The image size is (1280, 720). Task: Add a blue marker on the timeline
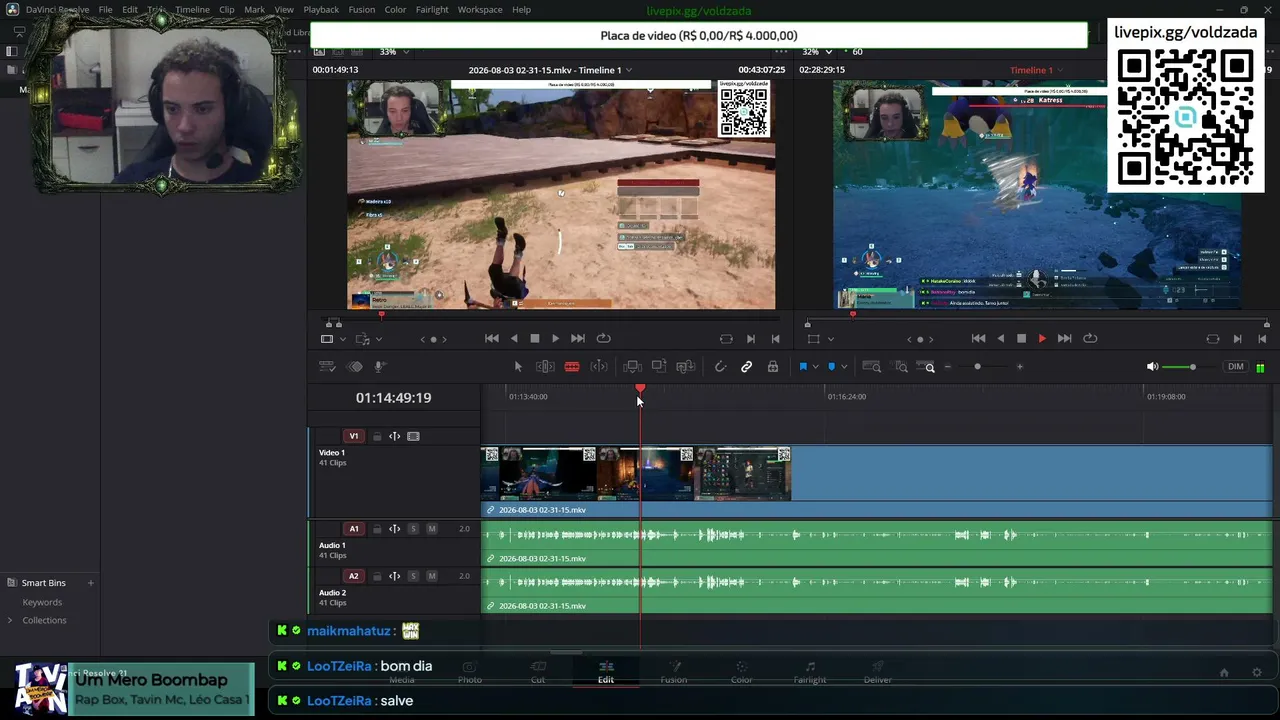coord(831,367)
